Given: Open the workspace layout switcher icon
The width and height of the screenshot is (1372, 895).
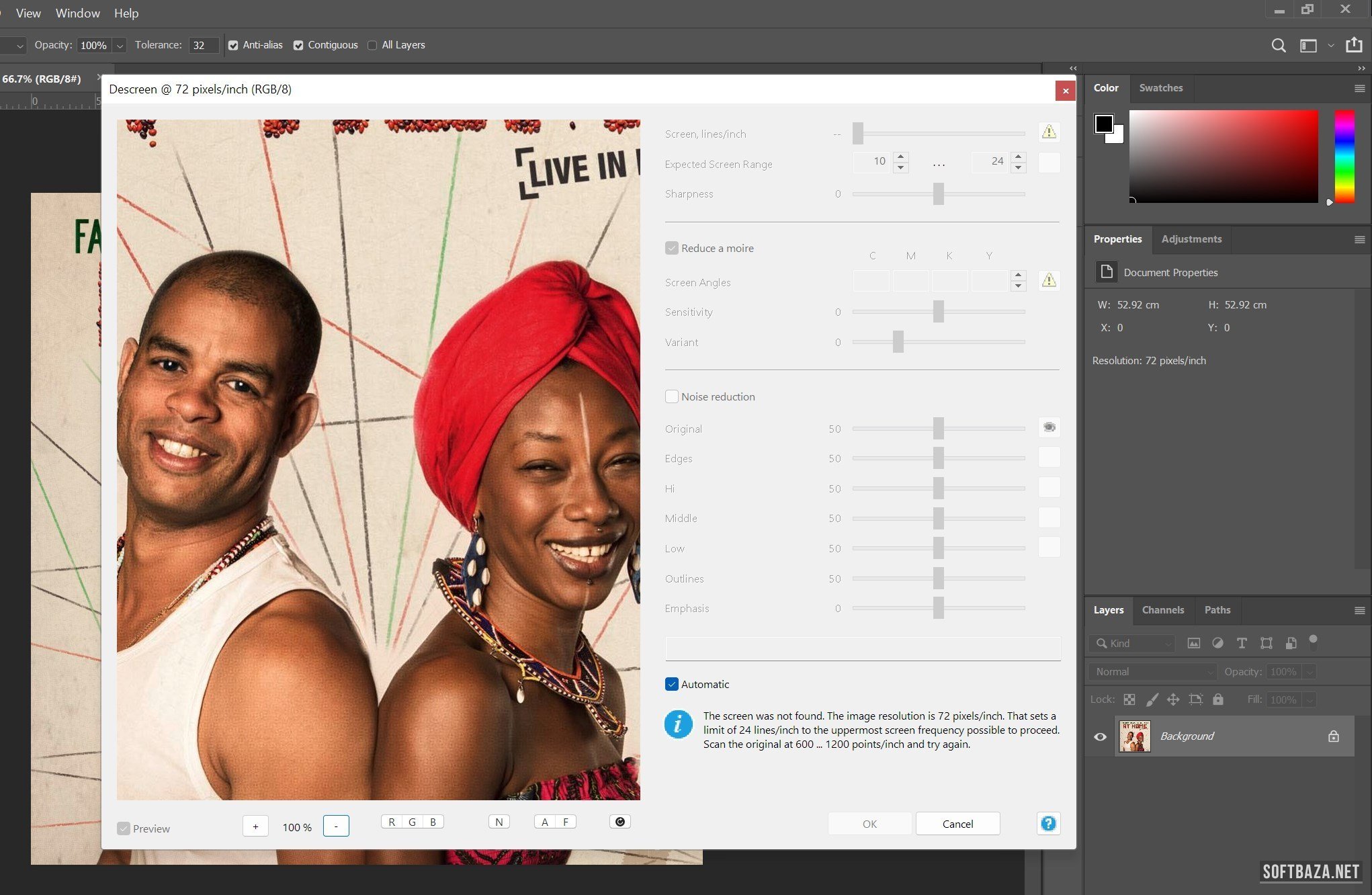Looking at the screenshot, I should pos(1308,45).
